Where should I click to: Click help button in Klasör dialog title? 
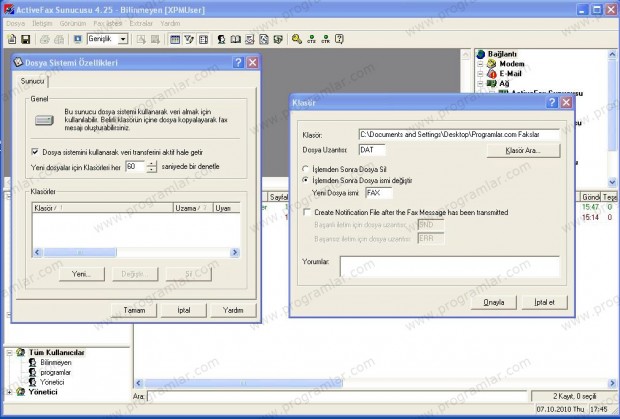(x=552, y=103)
